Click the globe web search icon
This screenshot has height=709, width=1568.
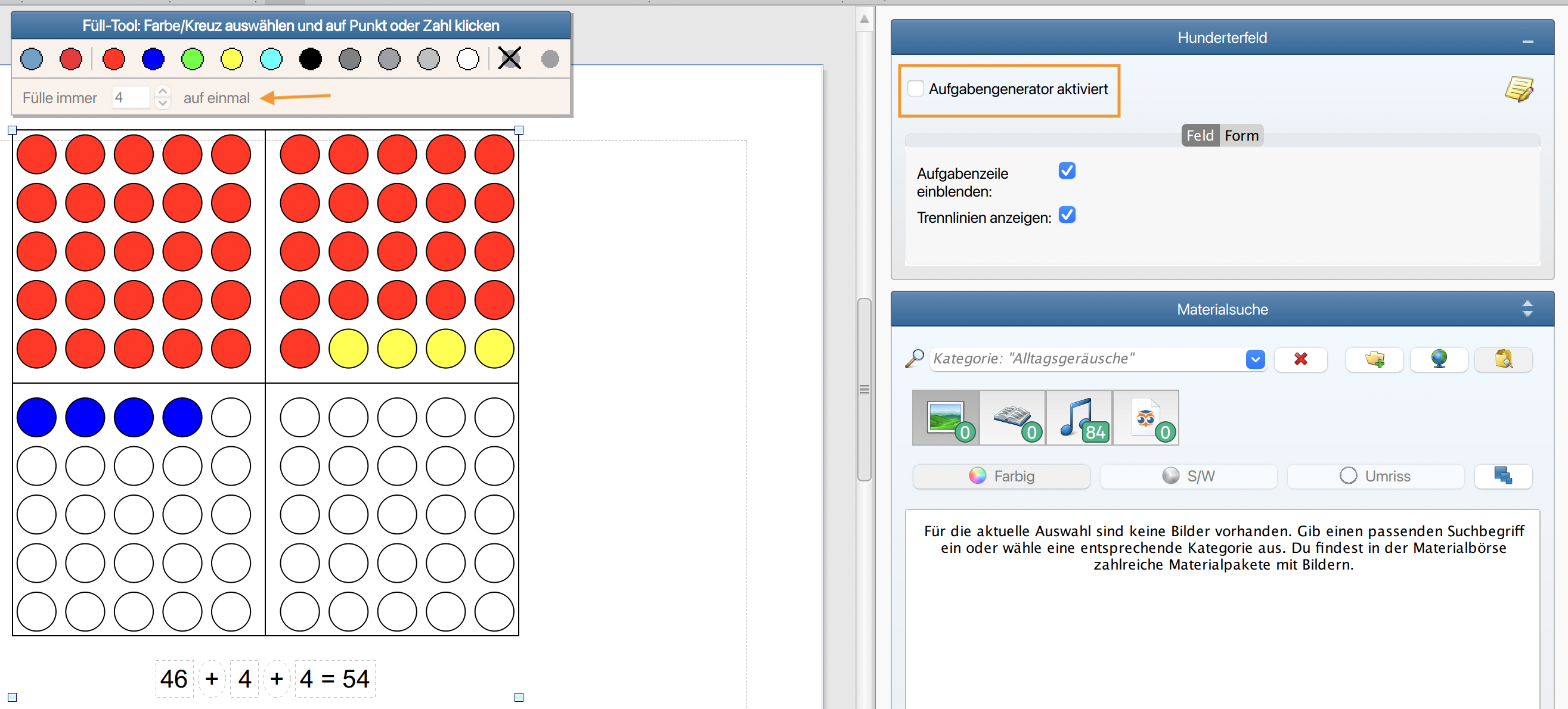[1439, 359]
